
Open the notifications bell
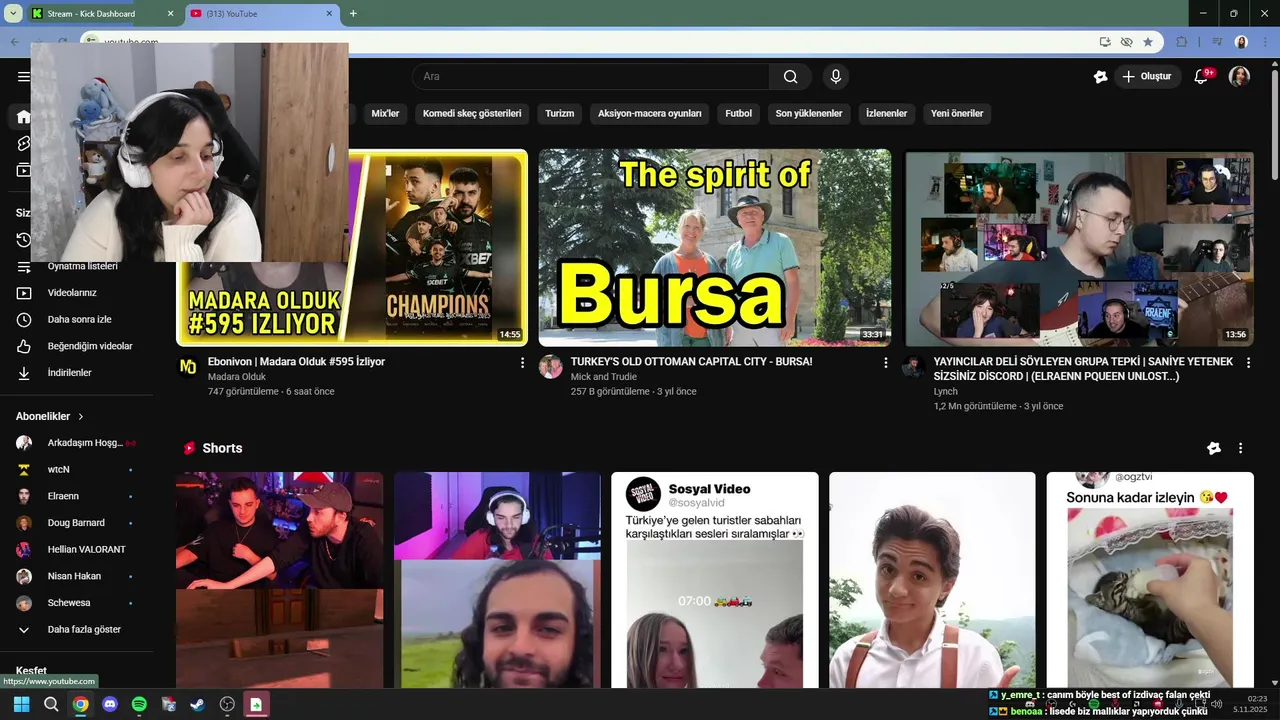pos(1203,76)
